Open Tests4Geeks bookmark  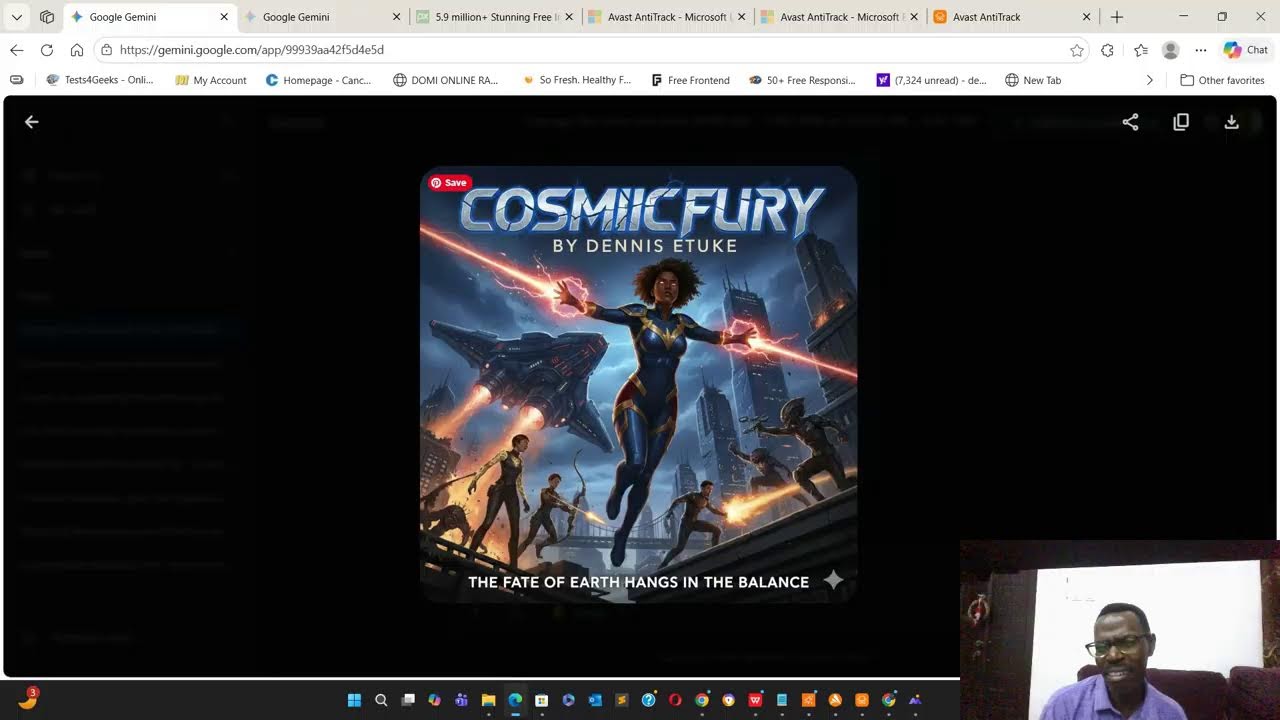pyautogui.click(x=100, y=80)
